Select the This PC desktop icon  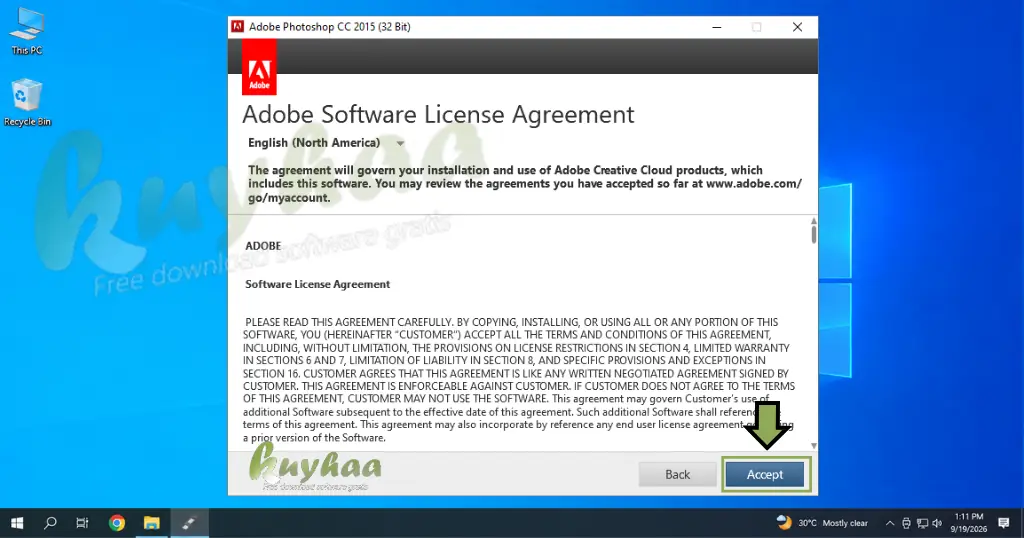point(27,31)
